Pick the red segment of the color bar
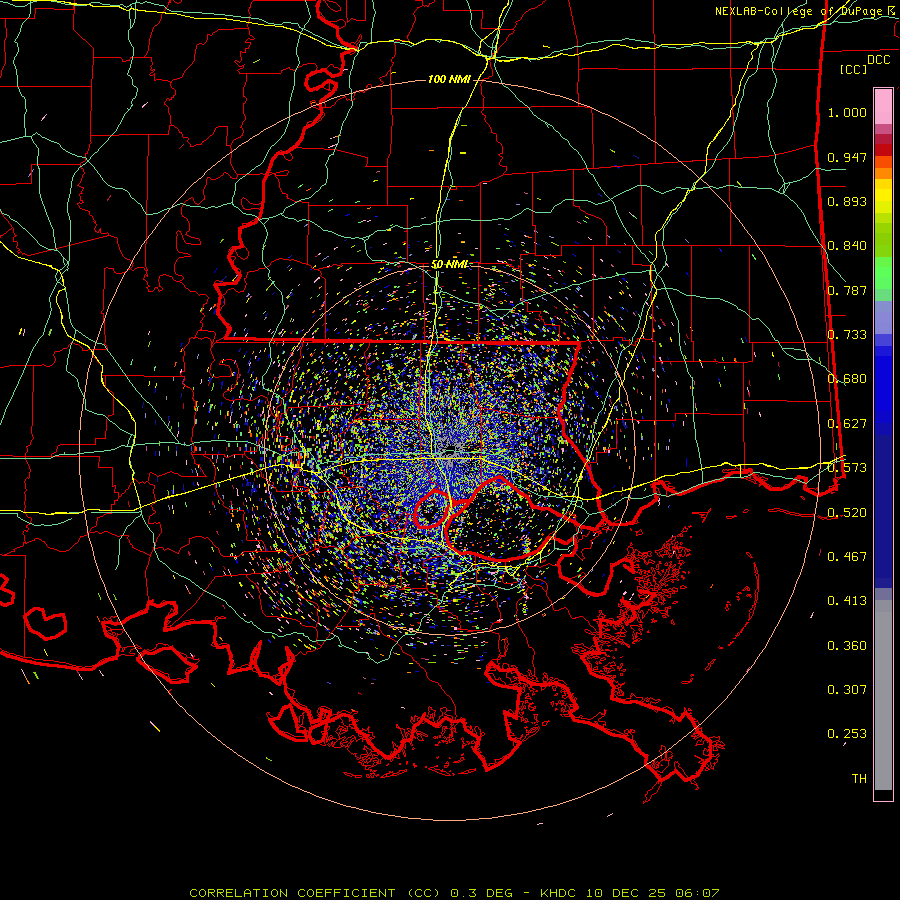The image size is (900, 900). [x=883, y=150]
